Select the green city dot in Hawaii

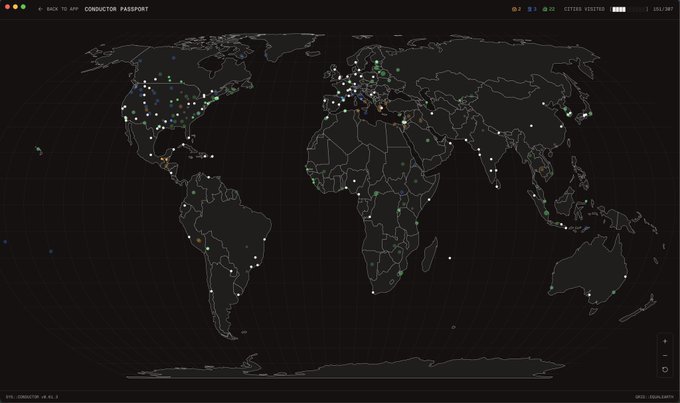click(x=38, y=149)
